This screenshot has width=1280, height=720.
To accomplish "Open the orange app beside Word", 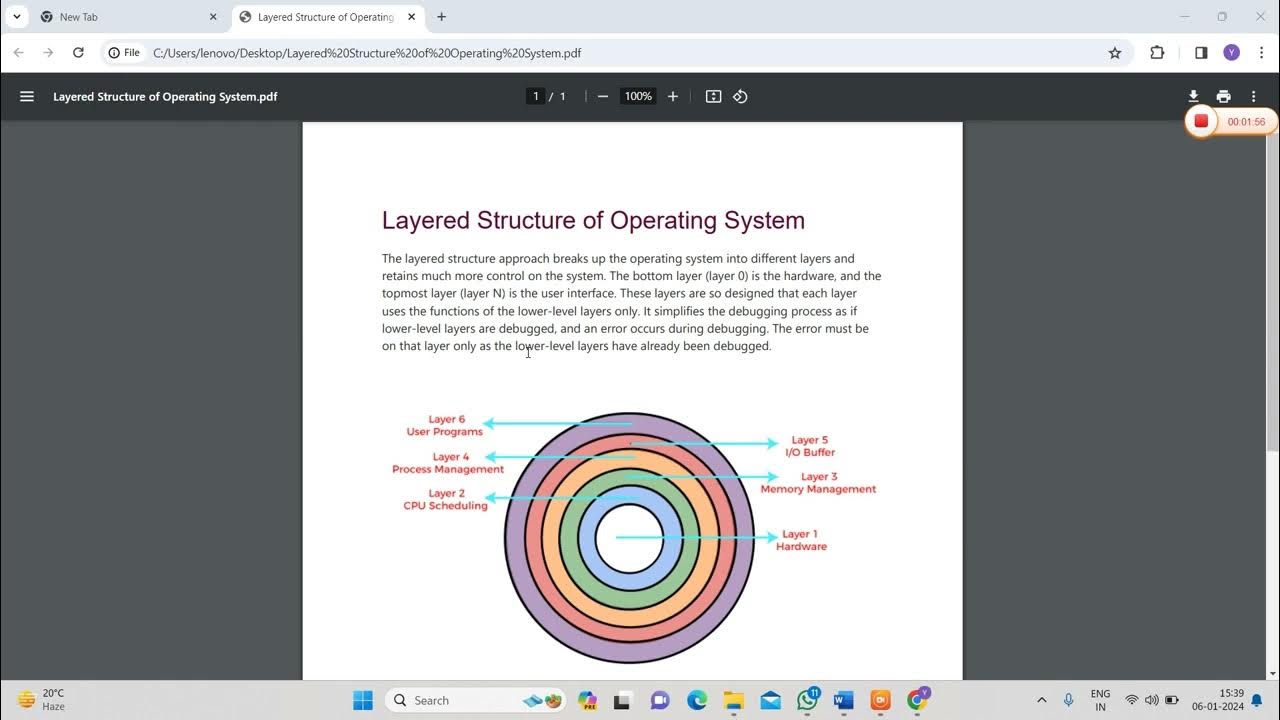I will coord(880,700).
